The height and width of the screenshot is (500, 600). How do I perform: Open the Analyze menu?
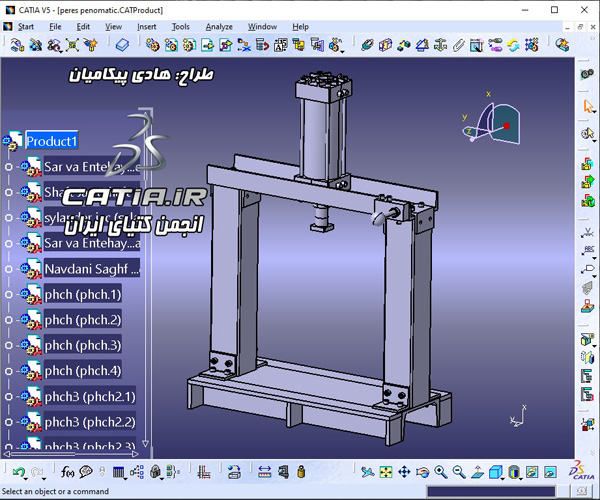[x=219, y=27]
